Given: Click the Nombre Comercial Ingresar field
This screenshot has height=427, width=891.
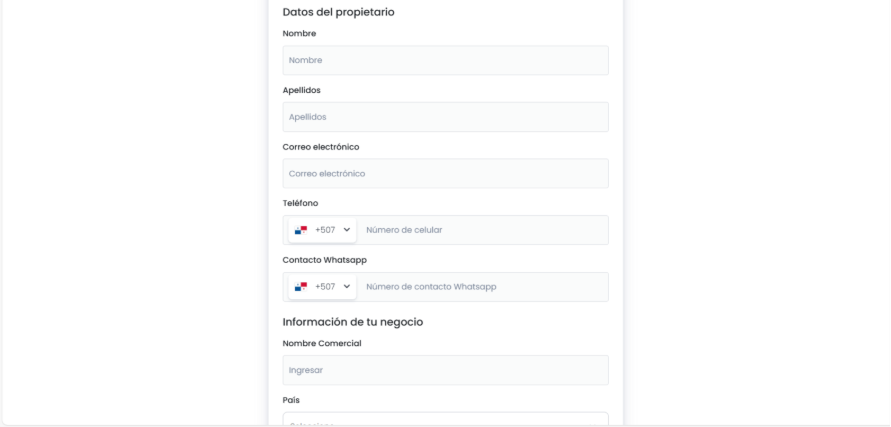Looking at the screenshot, I should point(445,370).
